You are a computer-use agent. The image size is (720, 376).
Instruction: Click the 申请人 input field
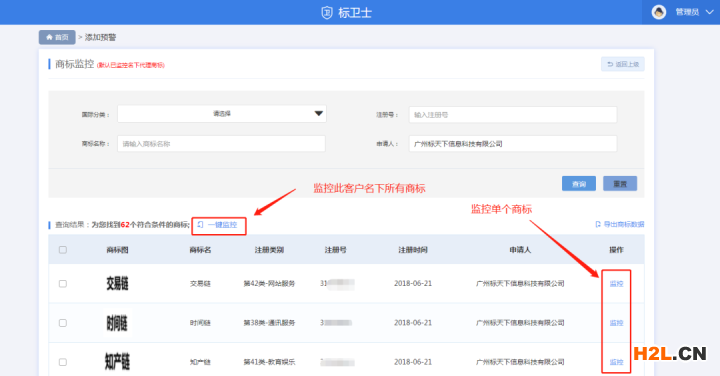(x=513, y=144)
